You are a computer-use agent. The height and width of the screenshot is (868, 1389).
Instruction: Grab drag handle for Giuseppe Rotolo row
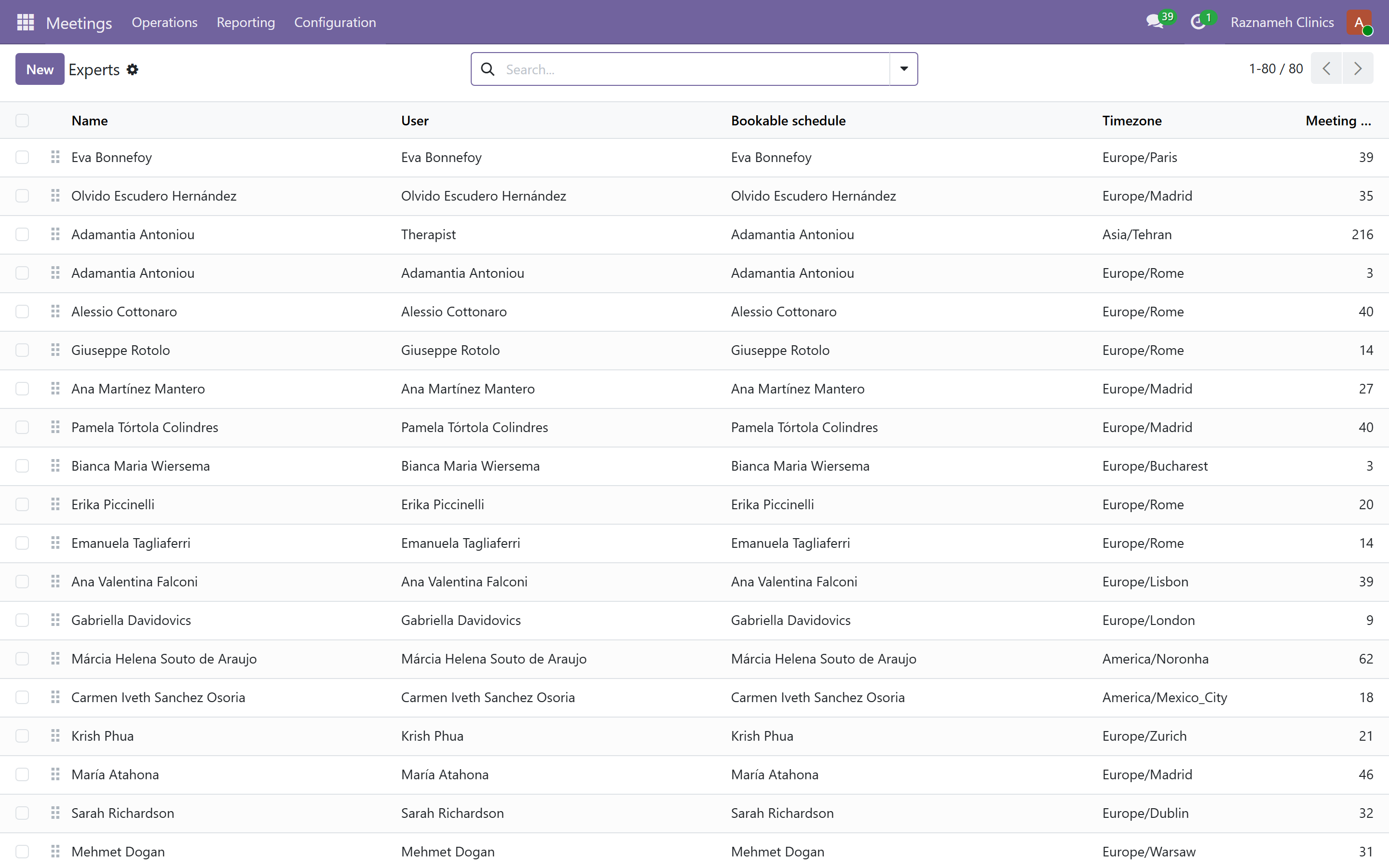(x=55, y=350)
